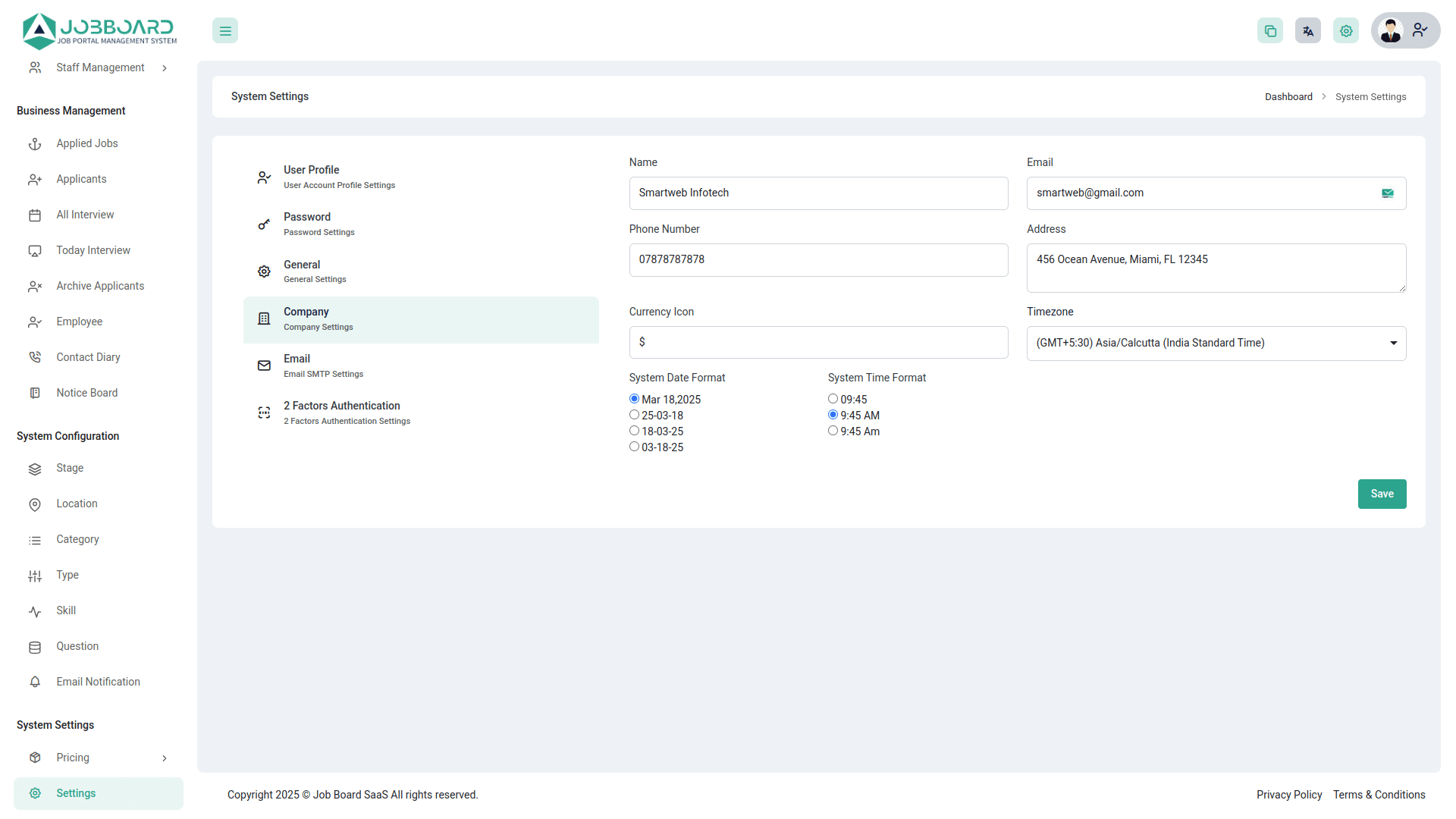Click the Dashboard breadcrumb link
Image resolution: width=1456 pixels, height=819 pixels.
(1288, 97)
